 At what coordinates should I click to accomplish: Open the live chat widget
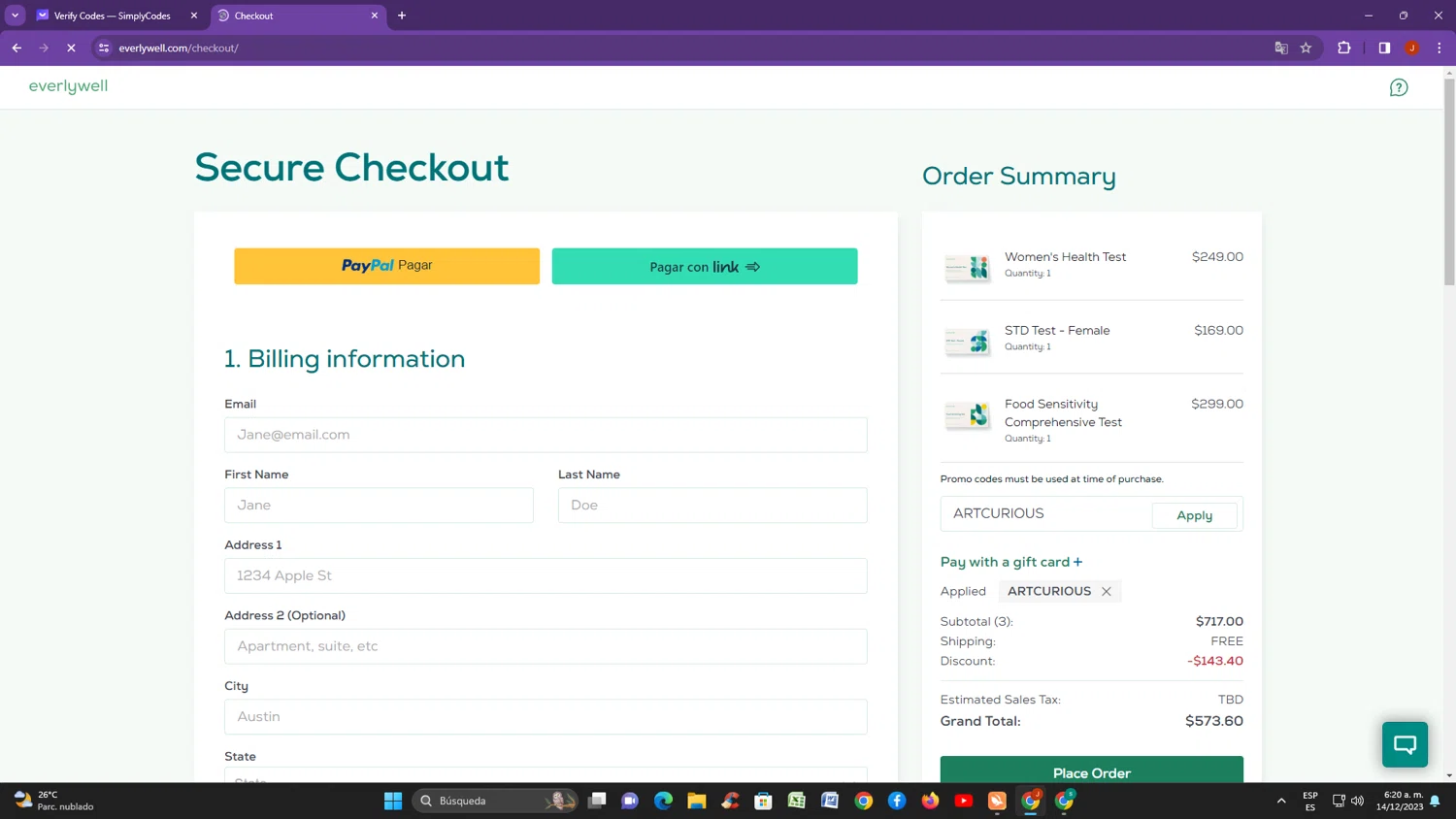[1405, 744]
